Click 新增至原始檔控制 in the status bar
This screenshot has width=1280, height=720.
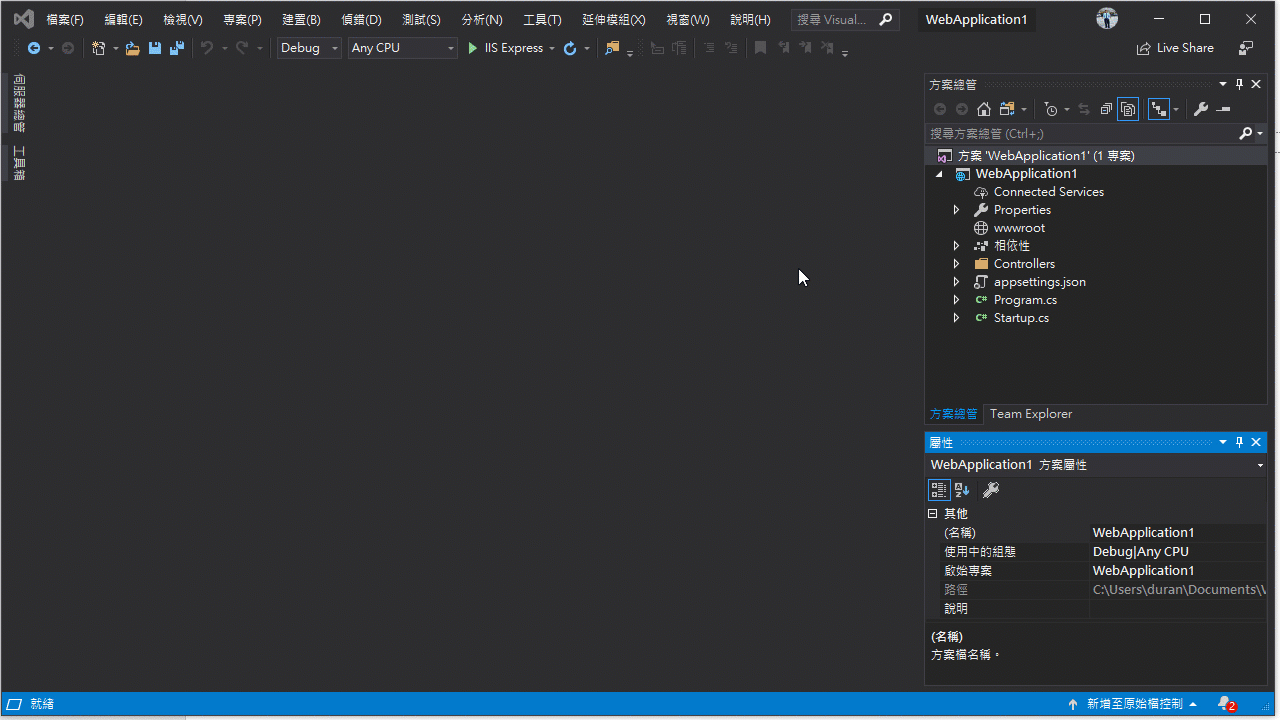click(1134, 703)
